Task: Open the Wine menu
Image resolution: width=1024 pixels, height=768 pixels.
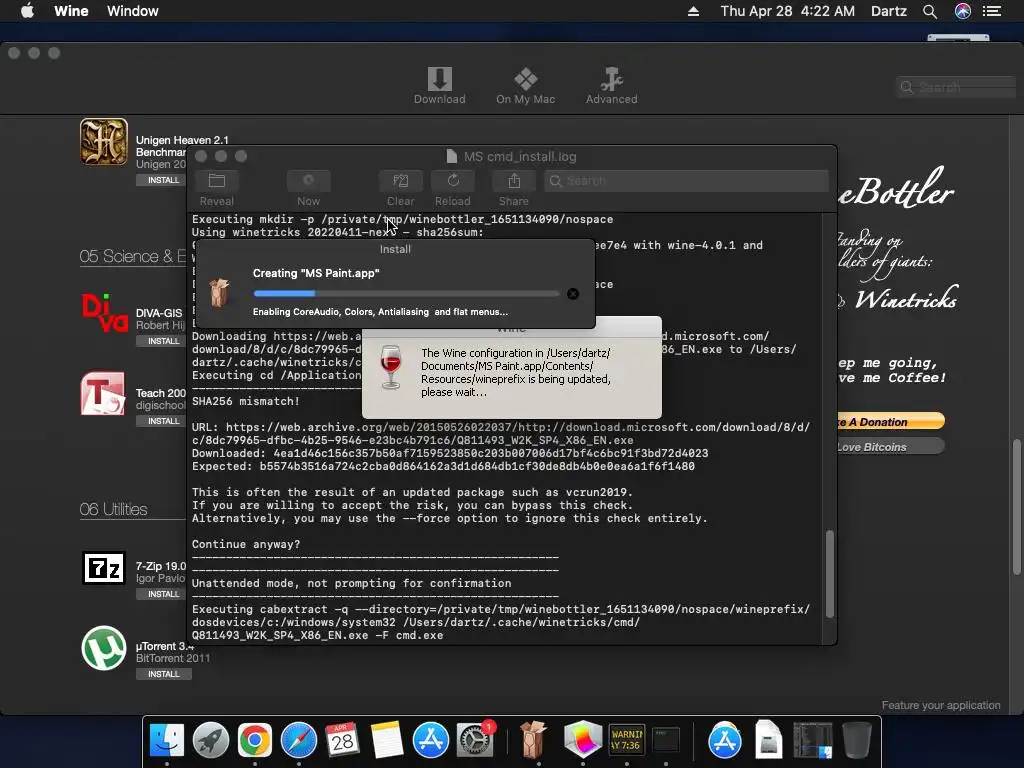Action: pos(71,11)
